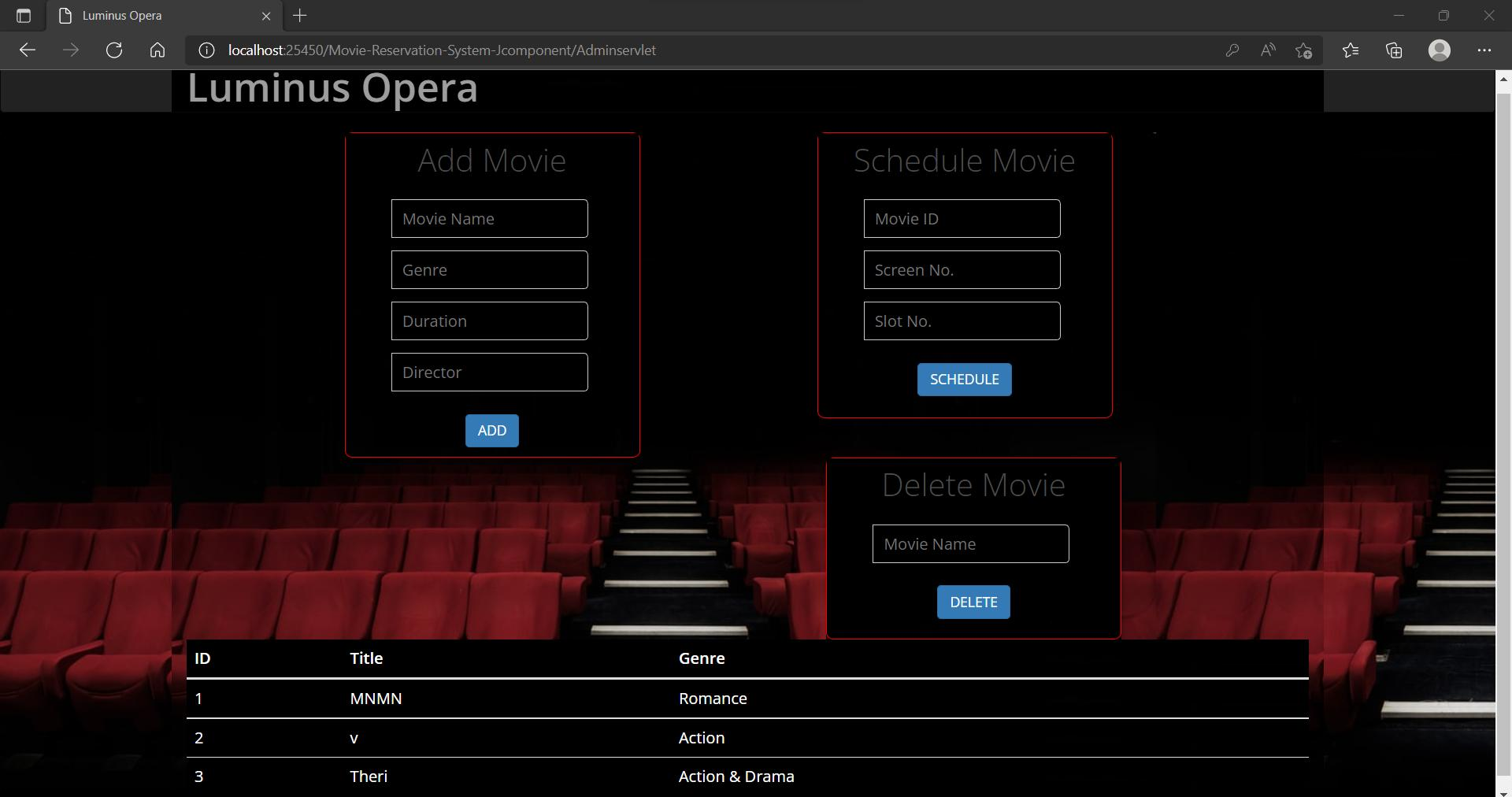Open the Favorites bar list icon
The image size is (1512, 797).
[1351, 50]
